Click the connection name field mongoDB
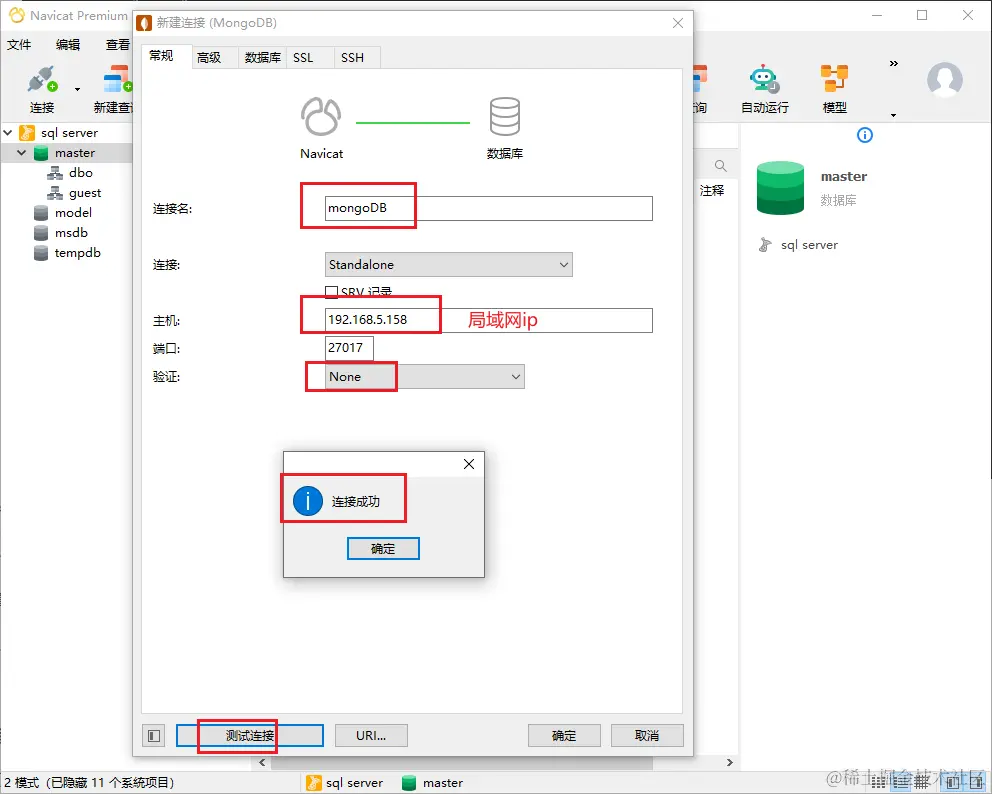Viewport: 992px width, 794px height. coord(488,208)
